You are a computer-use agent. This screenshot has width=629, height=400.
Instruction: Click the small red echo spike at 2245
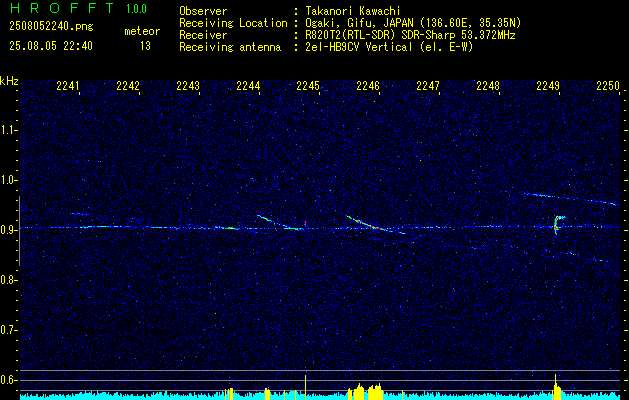pos(305,223)
